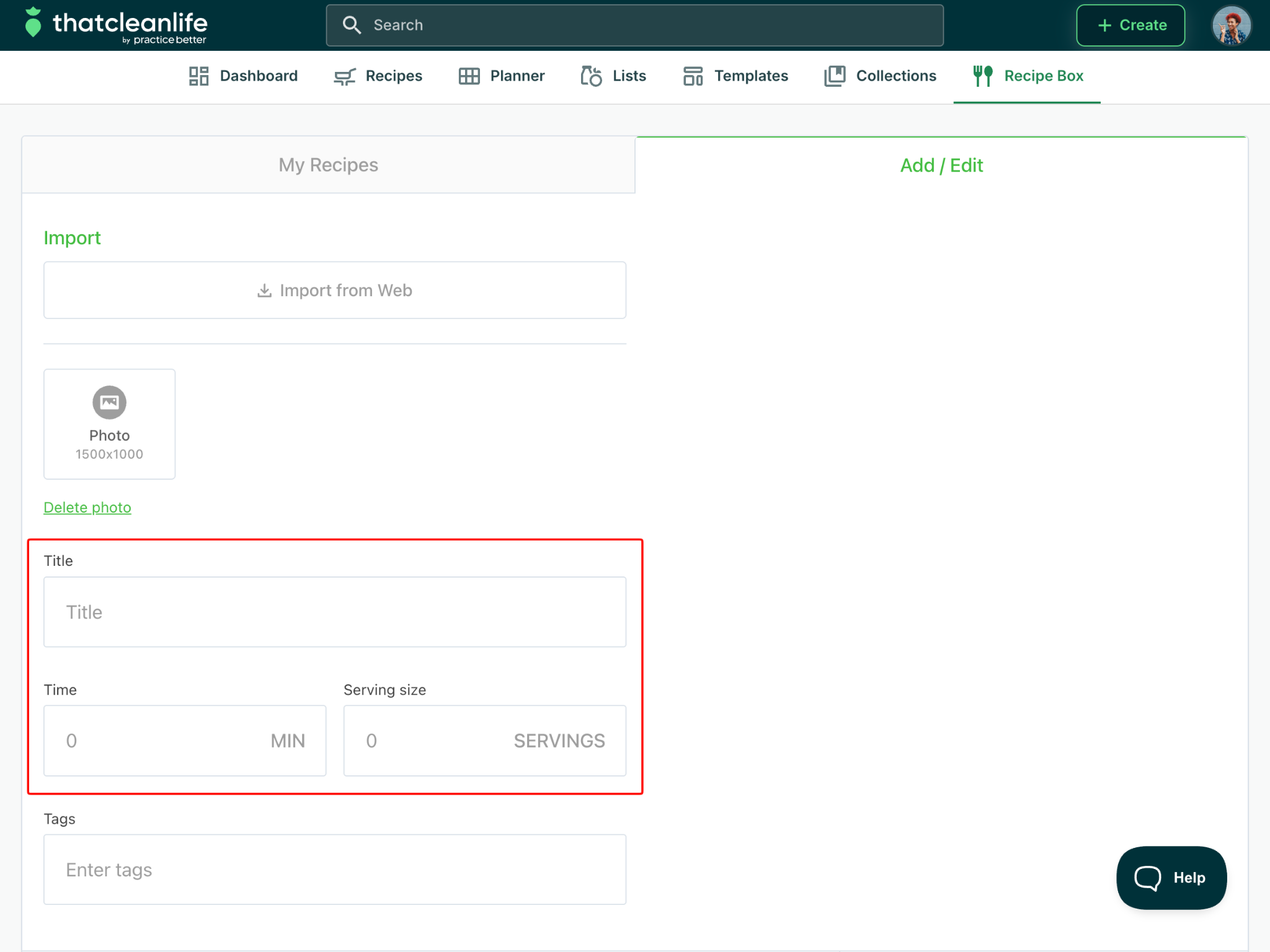The width and height of the screenshot is (1270, 952).
Task: Click the Create button
Action: click(x=1130, y=25)
